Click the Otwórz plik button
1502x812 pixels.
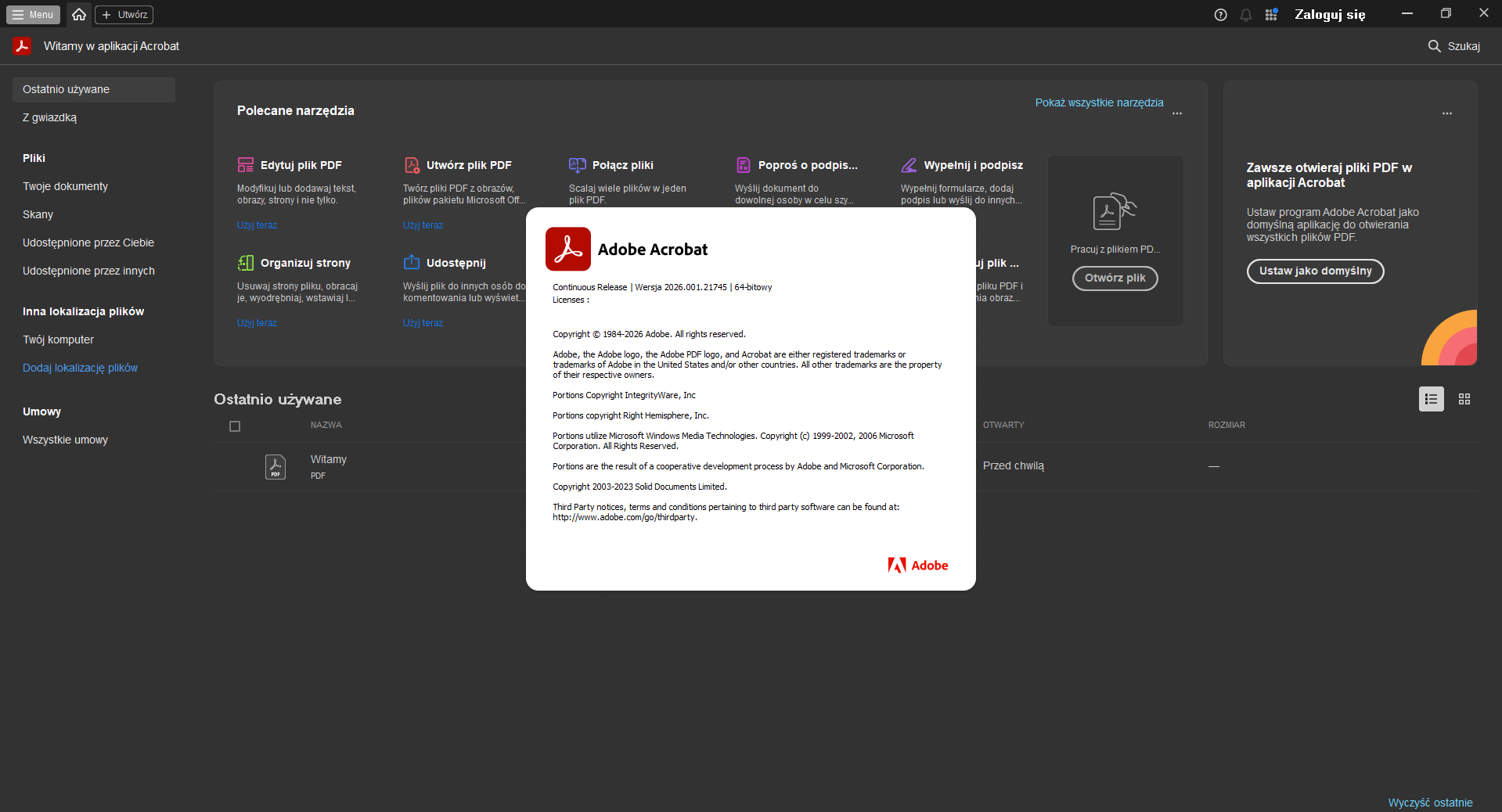point(1115,278)
